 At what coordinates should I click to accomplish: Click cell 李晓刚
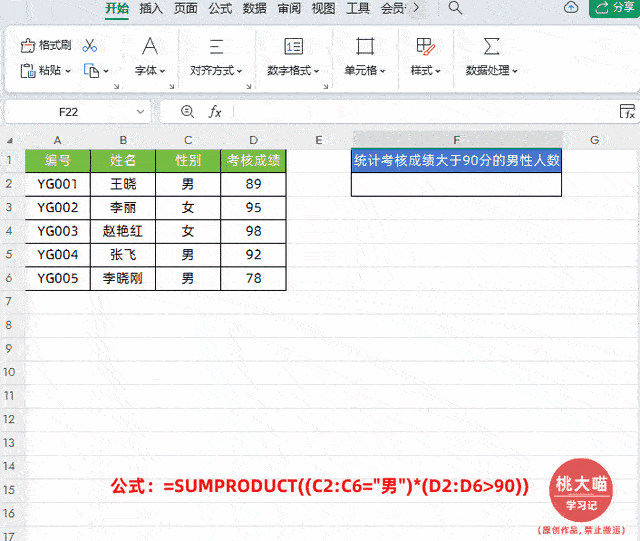pyautogui.click(x=123, y=278)
